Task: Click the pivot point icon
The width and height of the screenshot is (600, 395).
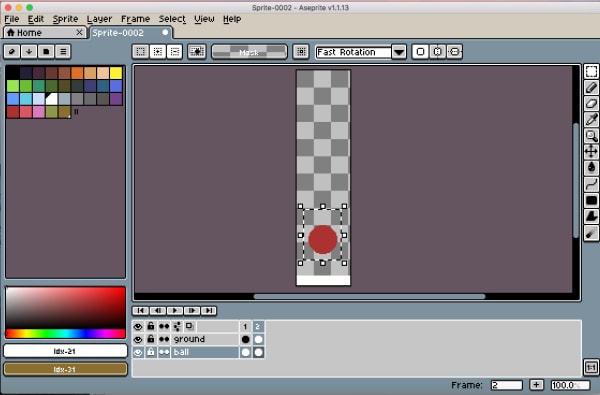Action: [301, 51]
